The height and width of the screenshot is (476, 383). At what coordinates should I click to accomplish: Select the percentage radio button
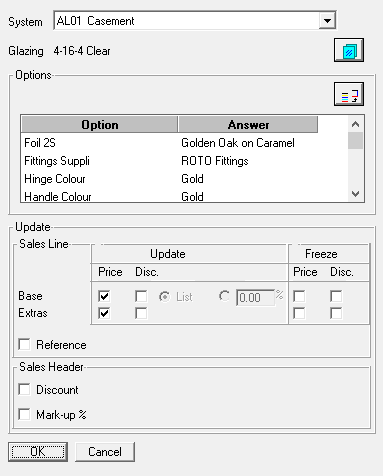coord(224,296)
